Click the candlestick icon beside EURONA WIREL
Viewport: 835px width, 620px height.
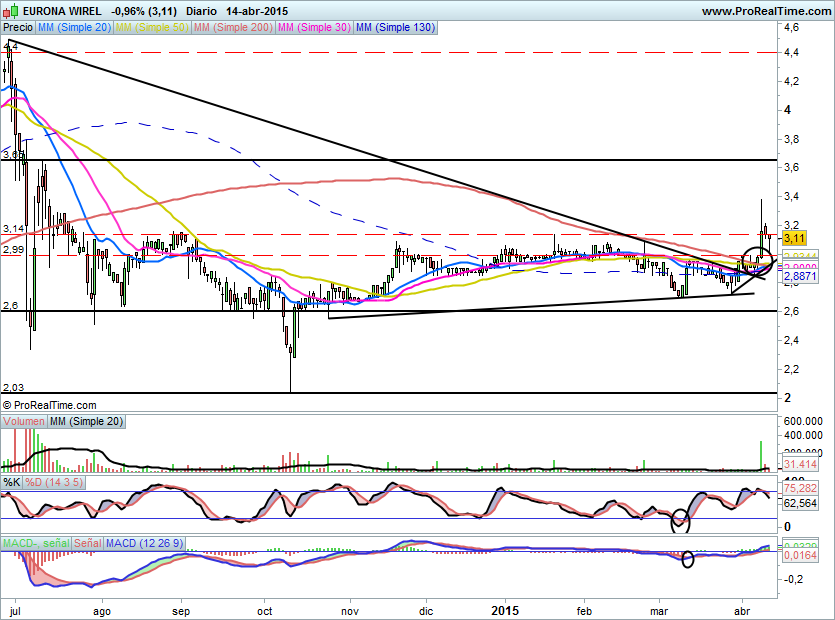click(11, 11)
